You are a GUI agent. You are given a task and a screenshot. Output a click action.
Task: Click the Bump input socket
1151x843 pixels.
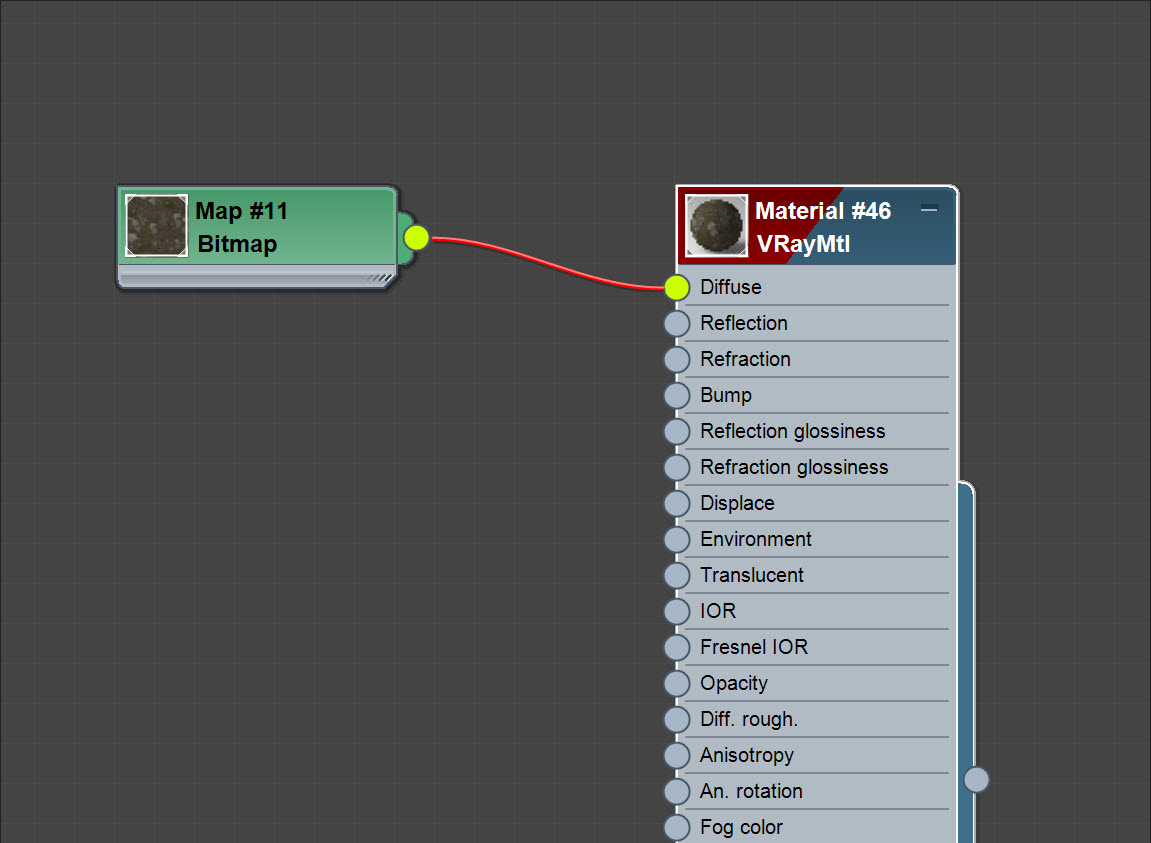pos(677,396)
